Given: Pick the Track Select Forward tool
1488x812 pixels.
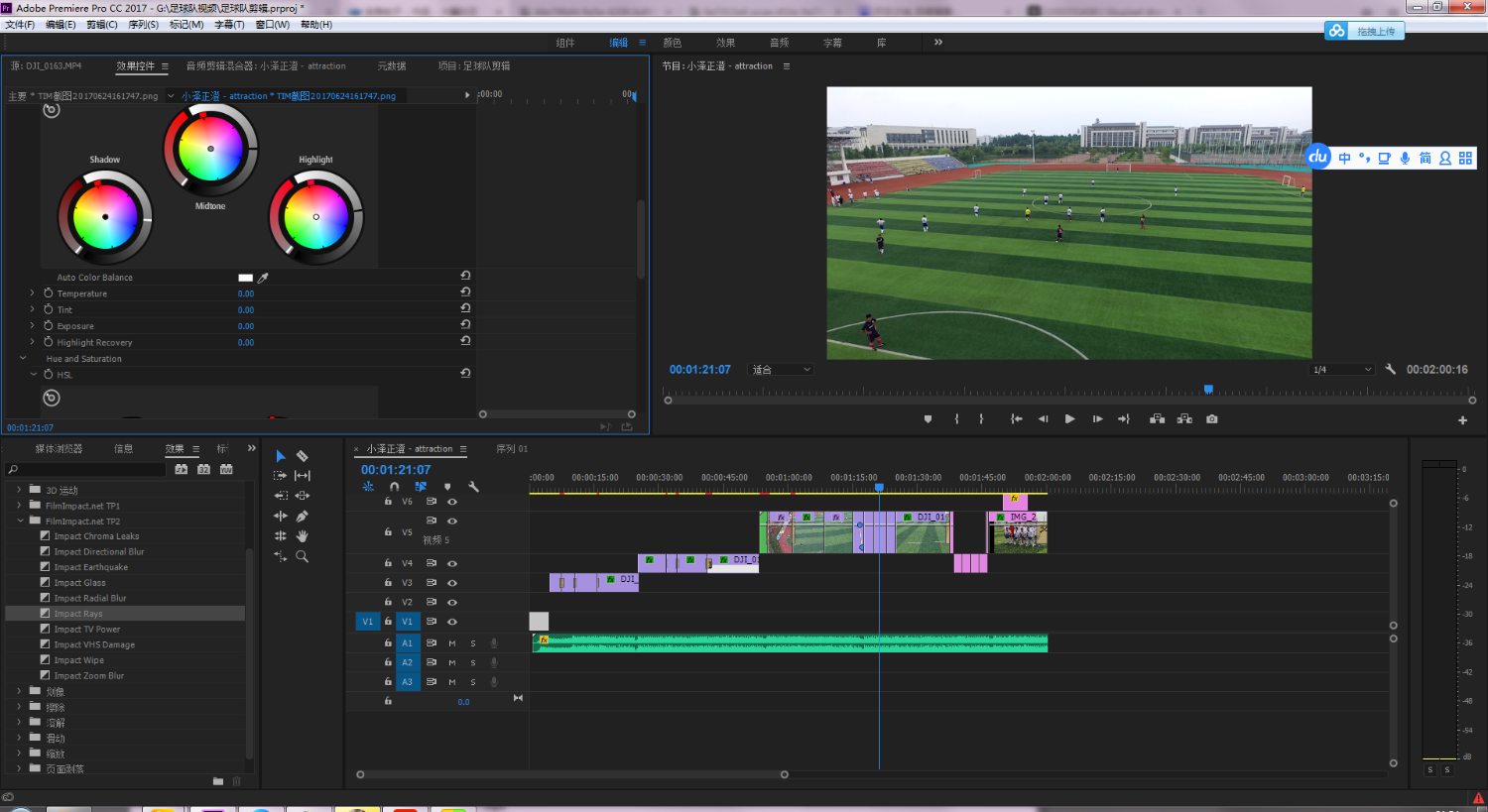Looking at the screenshot, I should coord(281,476).
